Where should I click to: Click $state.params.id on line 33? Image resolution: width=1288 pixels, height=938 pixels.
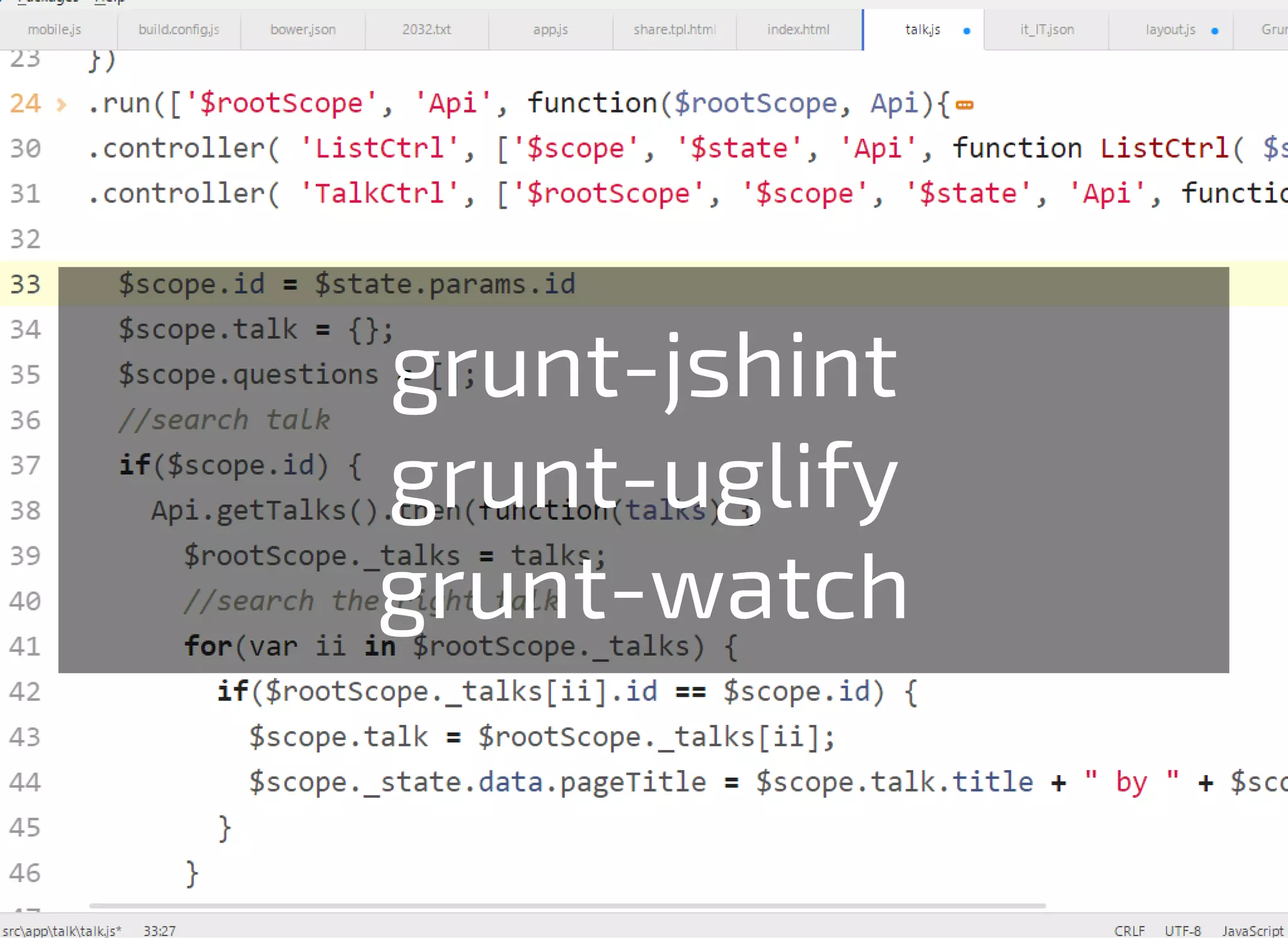click(445, 284)
